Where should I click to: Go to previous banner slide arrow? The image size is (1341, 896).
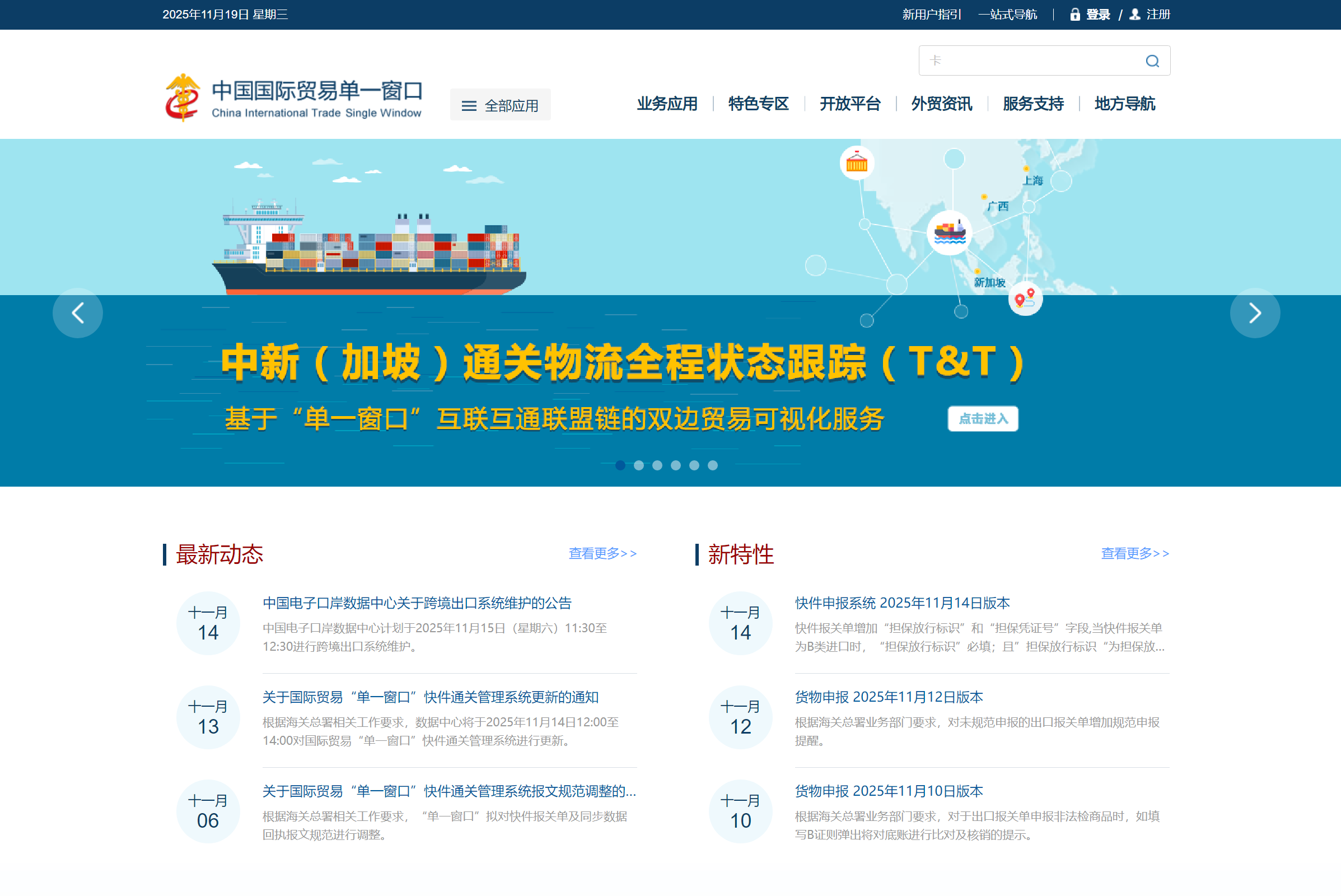click(78, 313)
